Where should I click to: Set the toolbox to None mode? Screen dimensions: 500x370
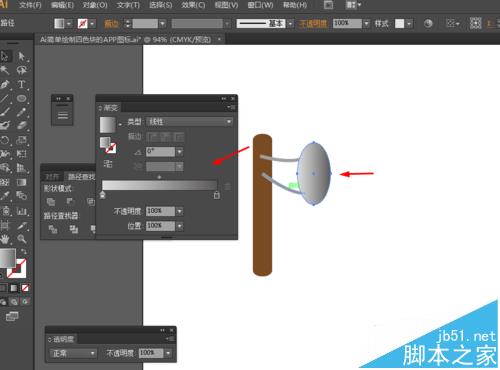pyautogui.click(x=25, y=288)
